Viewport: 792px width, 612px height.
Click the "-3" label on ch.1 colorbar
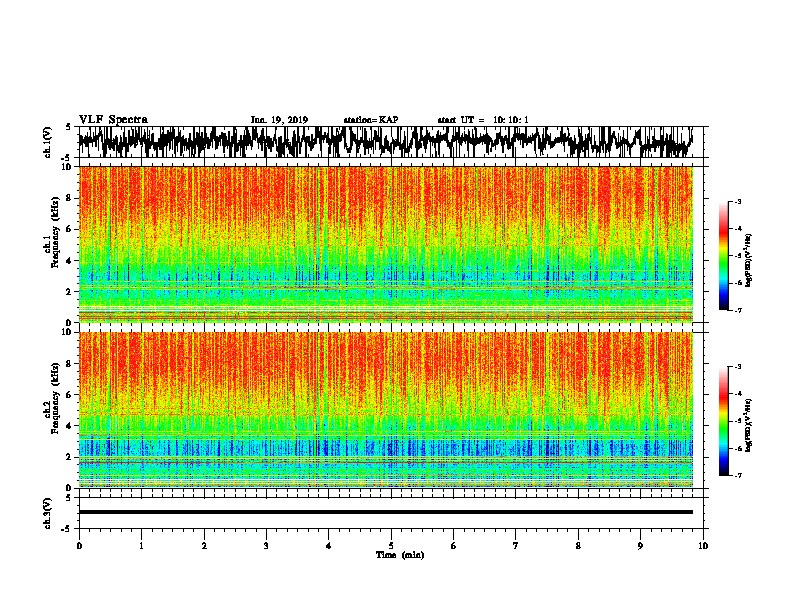pyautogui.click(x=737, y=201)
